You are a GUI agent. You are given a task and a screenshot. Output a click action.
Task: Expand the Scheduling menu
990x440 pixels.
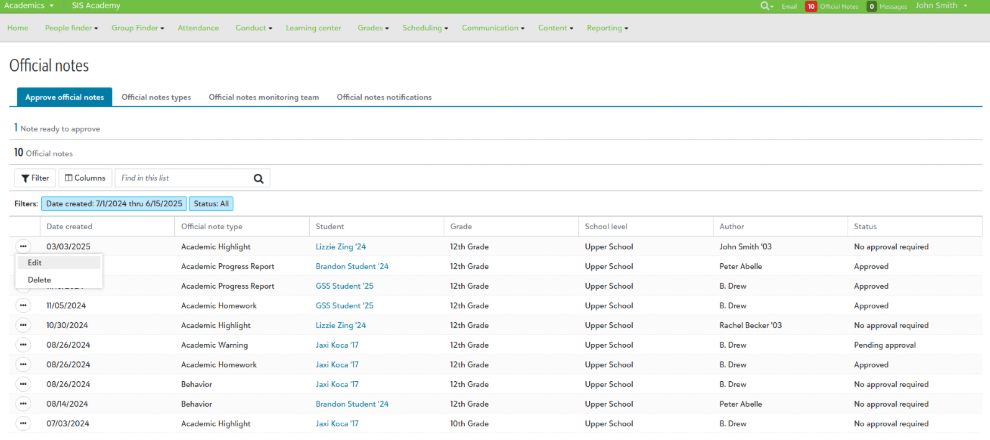point(425,28)
